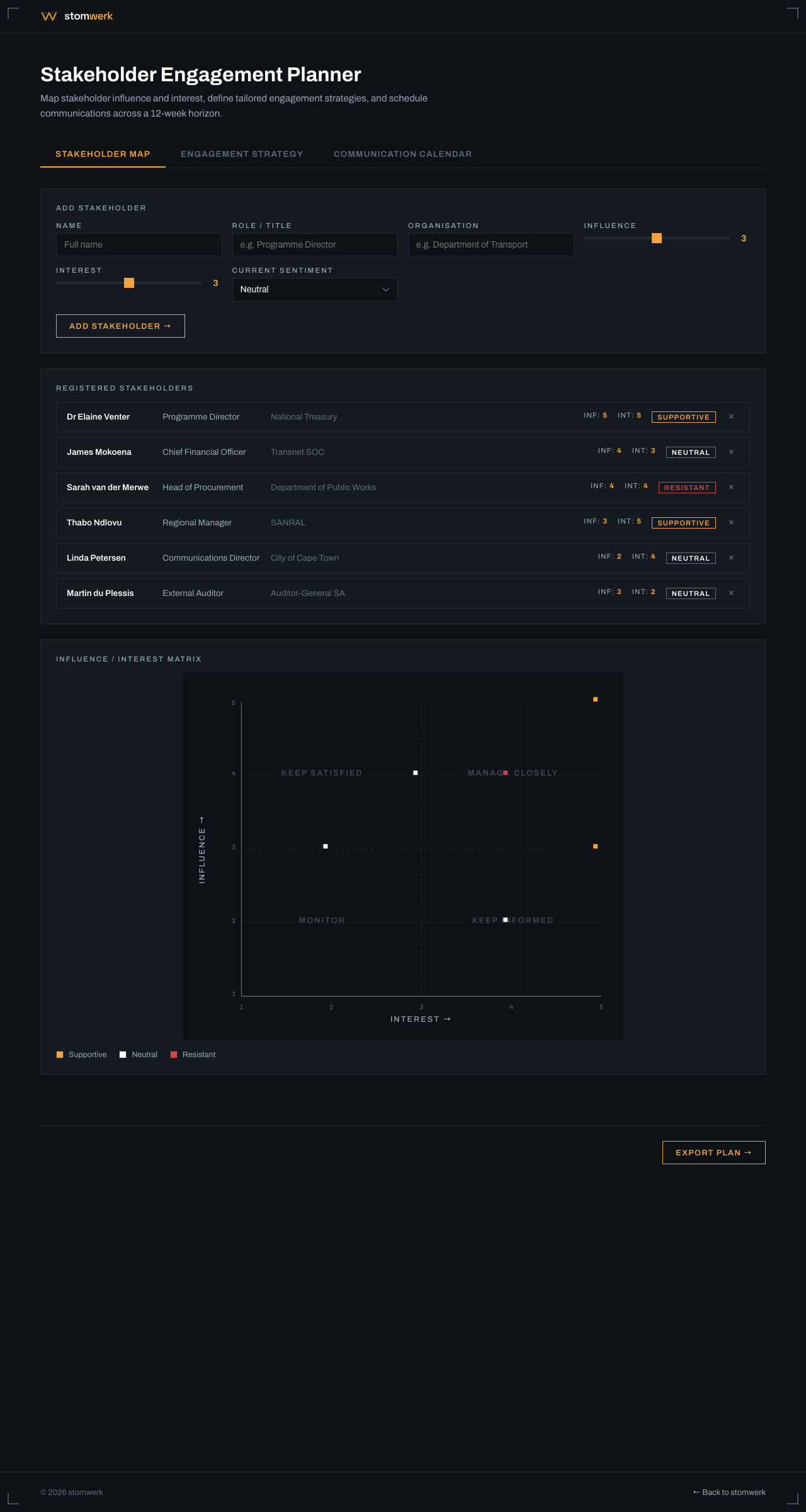The height and width of the screenshot is (1512, 806).
Task: Remove Dr Elaine Venter with x icon
Action: click(731, 416)
